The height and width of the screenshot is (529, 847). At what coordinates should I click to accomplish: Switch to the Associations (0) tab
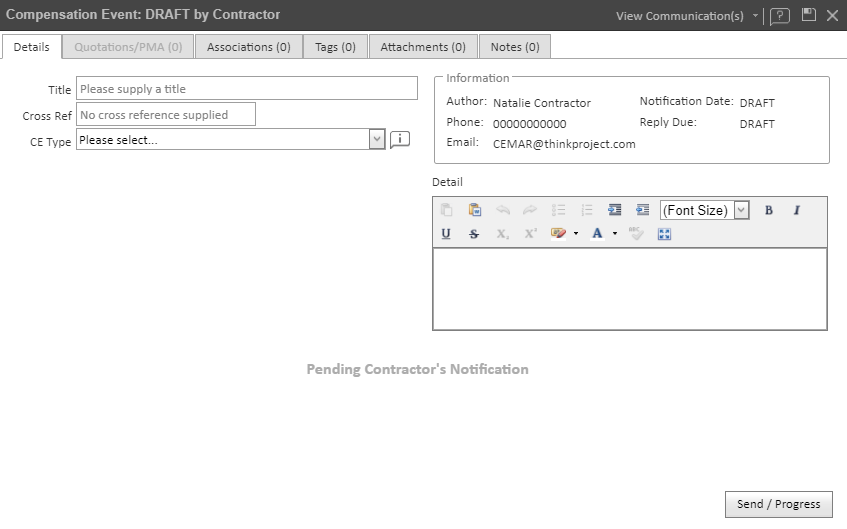pos(248,47)
